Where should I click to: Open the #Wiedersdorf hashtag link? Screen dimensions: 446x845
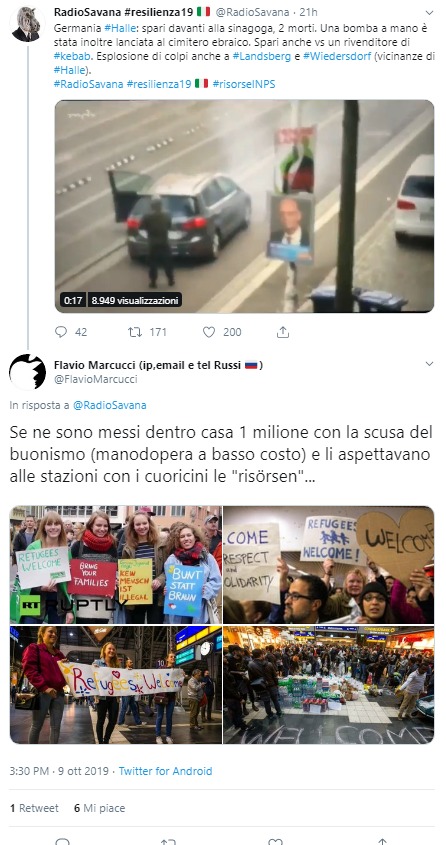(337, 56)
